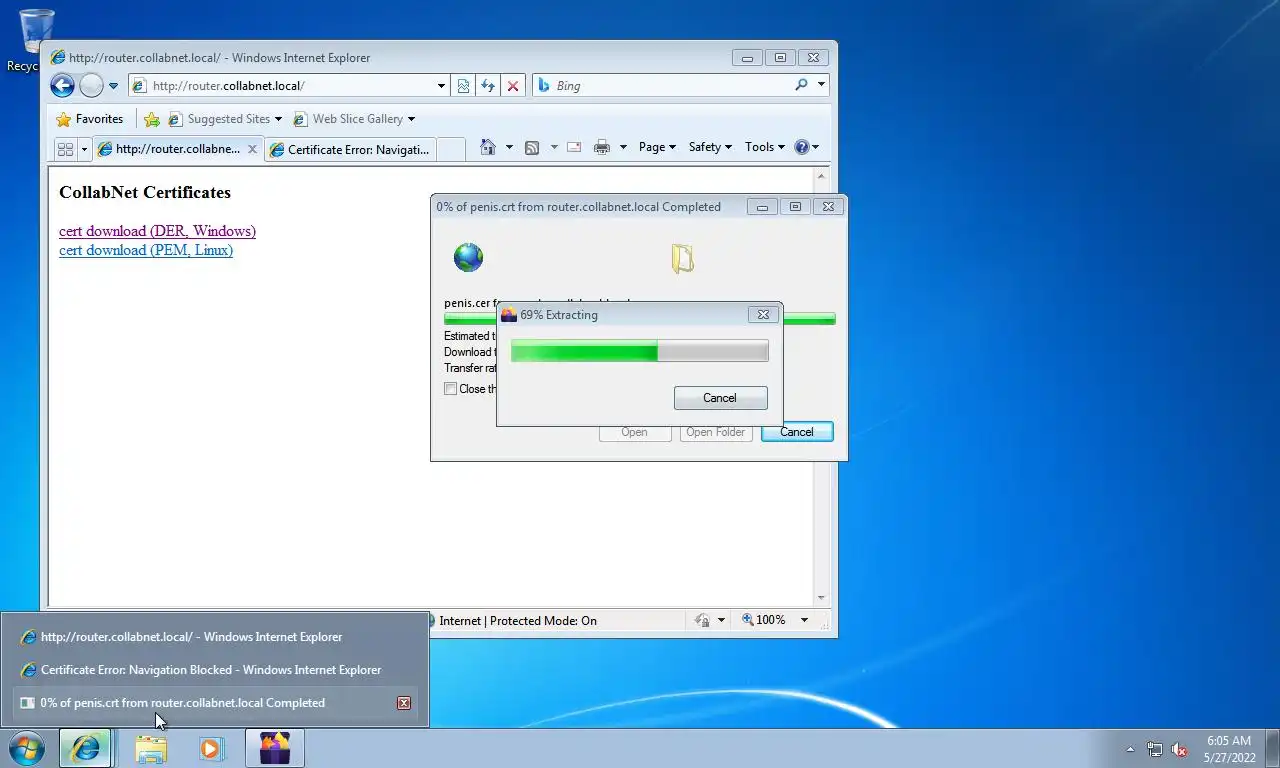Open the Web Slice Gallery item
The image size is (1280, 768).
(353, 119)
